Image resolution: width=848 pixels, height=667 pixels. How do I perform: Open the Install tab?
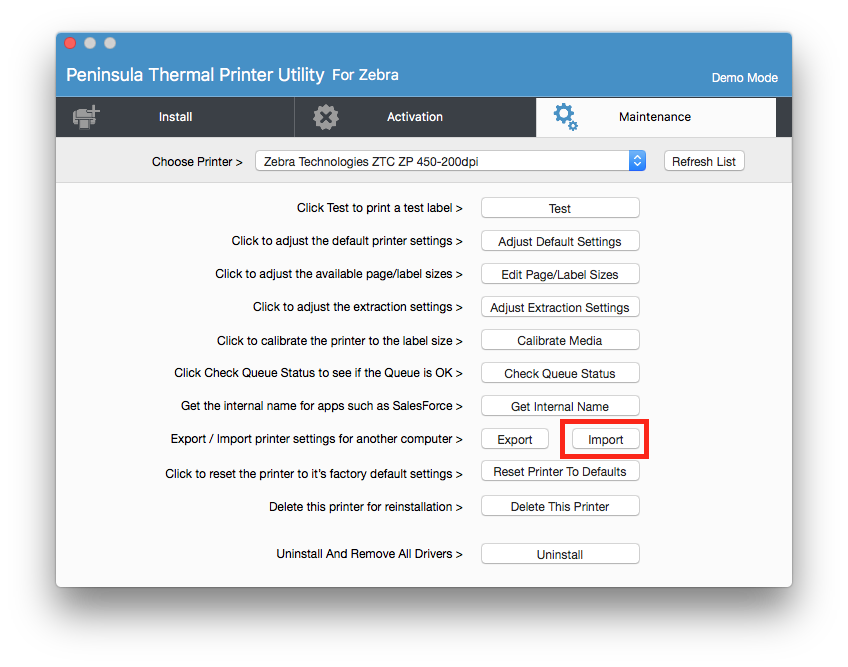[175, 117]
